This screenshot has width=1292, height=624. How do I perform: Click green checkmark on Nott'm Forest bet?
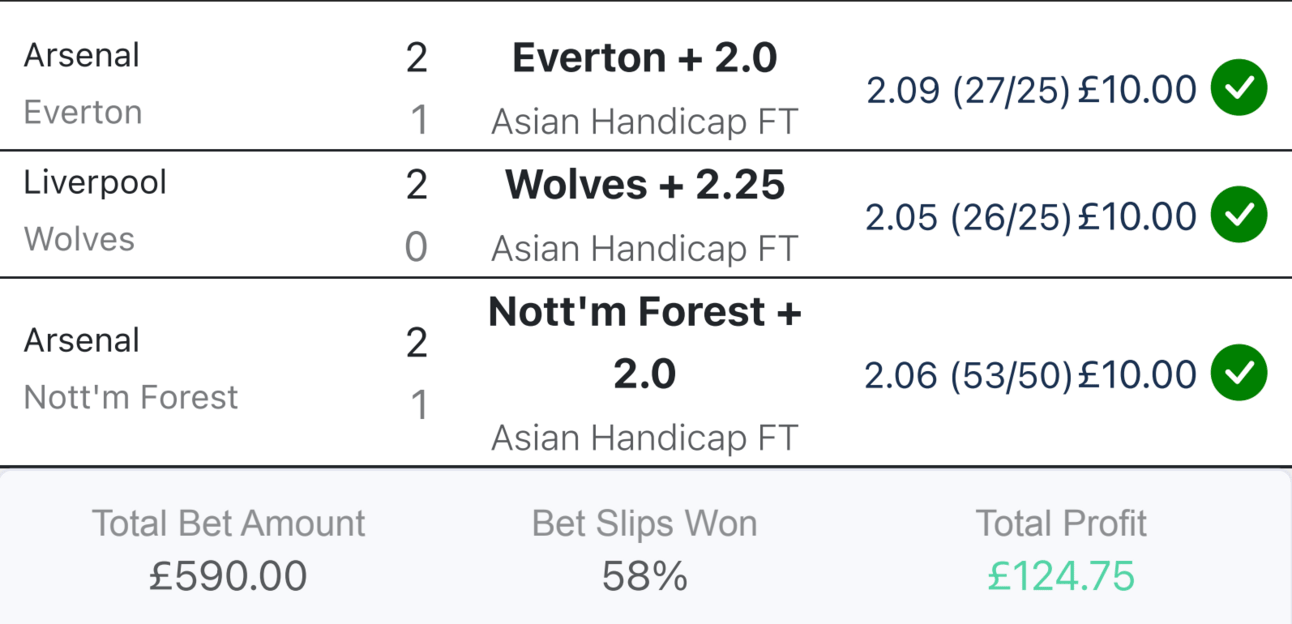(x=1239, y=373)
